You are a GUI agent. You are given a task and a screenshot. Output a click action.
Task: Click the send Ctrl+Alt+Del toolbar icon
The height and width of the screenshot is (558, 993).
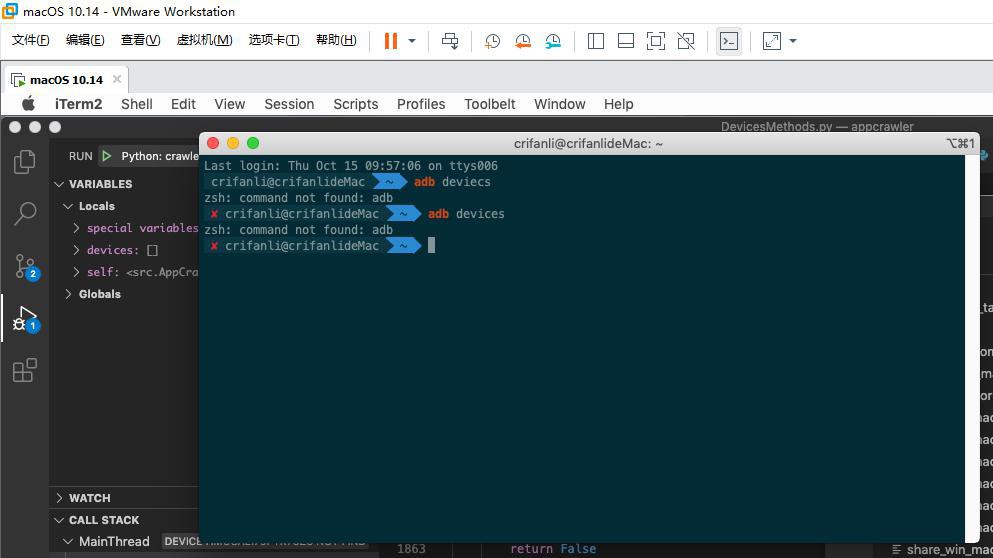click(450, 41)
